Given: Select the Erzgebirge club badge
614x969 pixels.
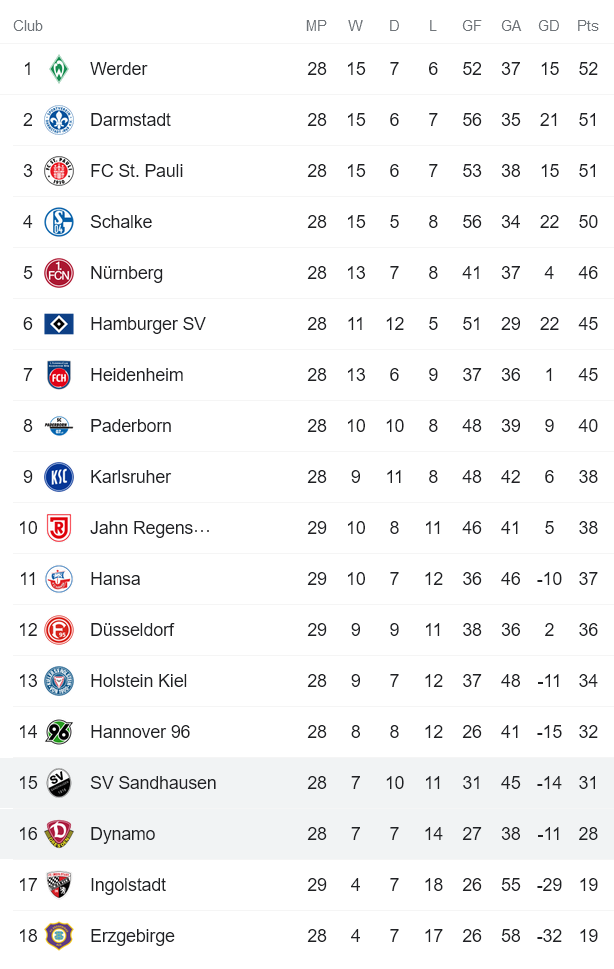Looking at the screenshot, I should click(59, 936).
